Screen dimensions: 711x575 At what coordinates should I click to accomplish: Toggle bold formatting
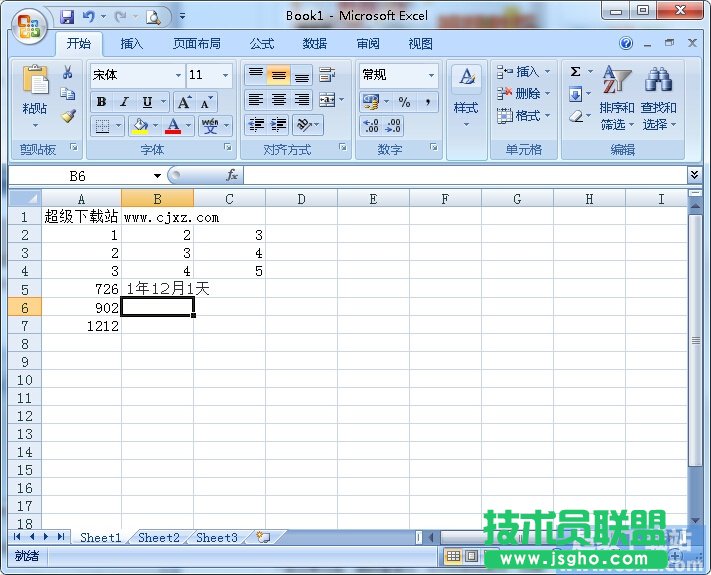101,102
